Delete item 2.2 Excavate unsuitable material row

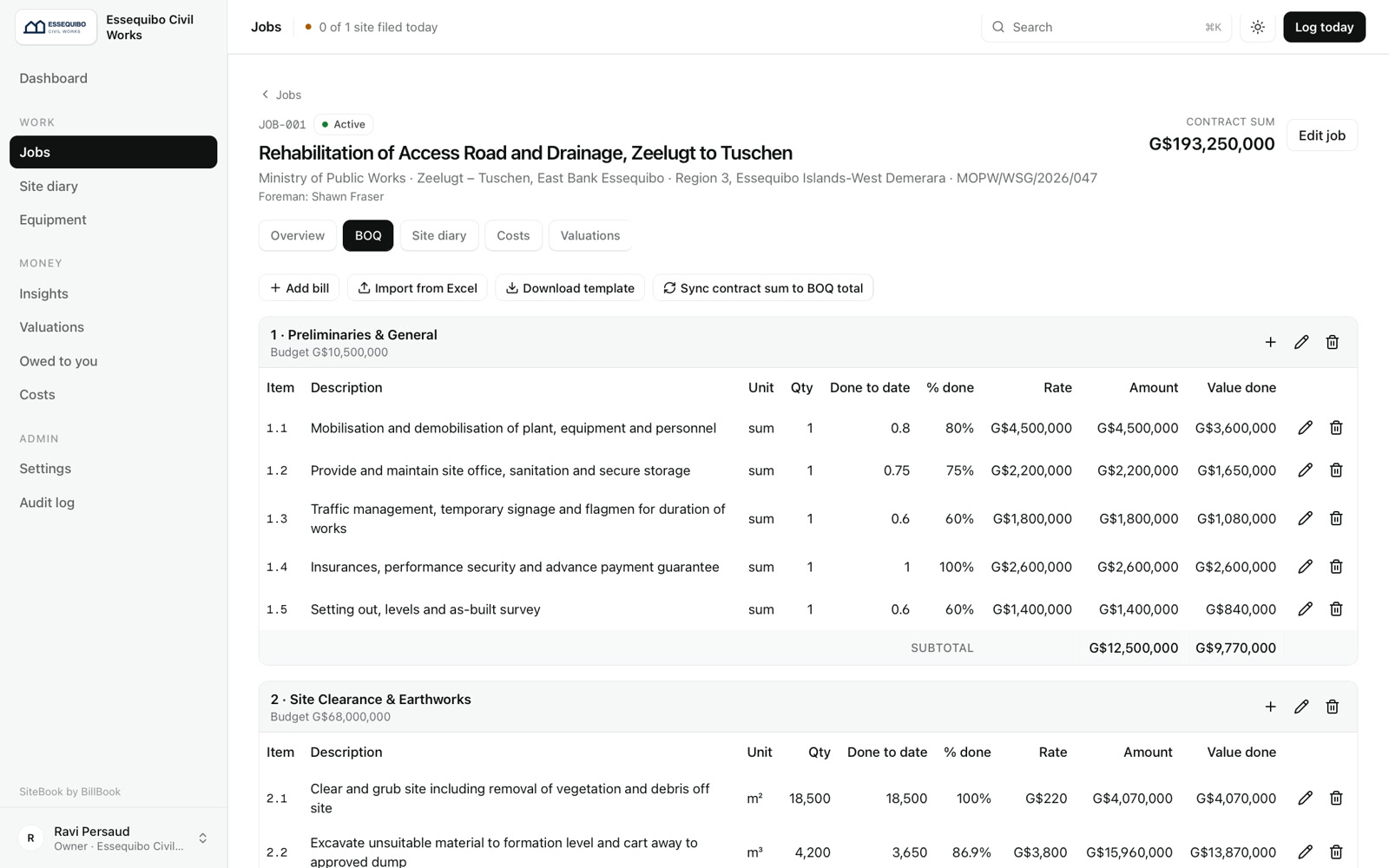click(x=1336, y=852)
